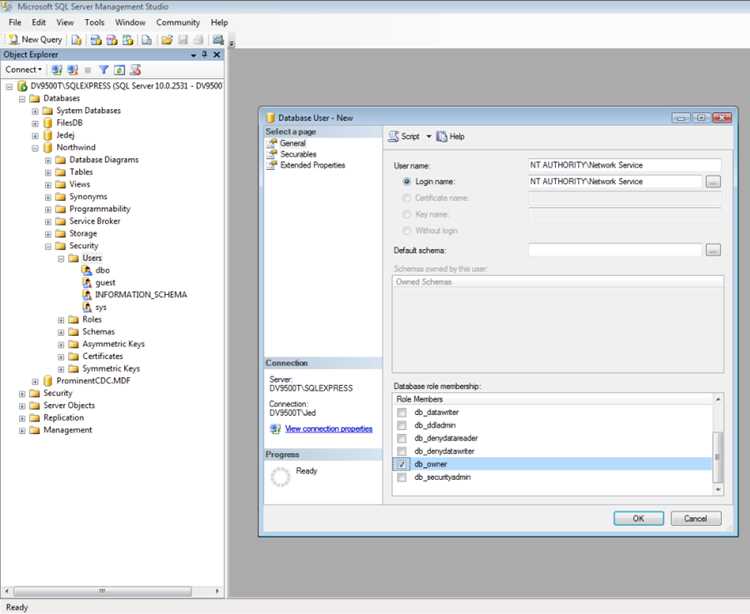Click the OK button
The image size is (750, 614).
point(639,518)
